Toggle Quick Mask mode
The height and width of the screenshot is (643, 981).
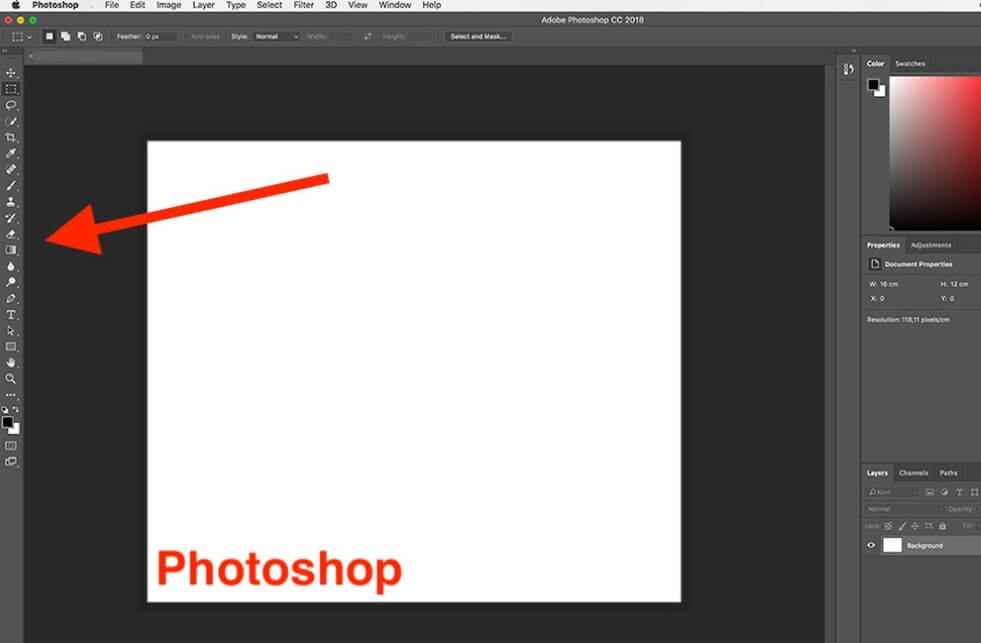click(x=11, y=446)
